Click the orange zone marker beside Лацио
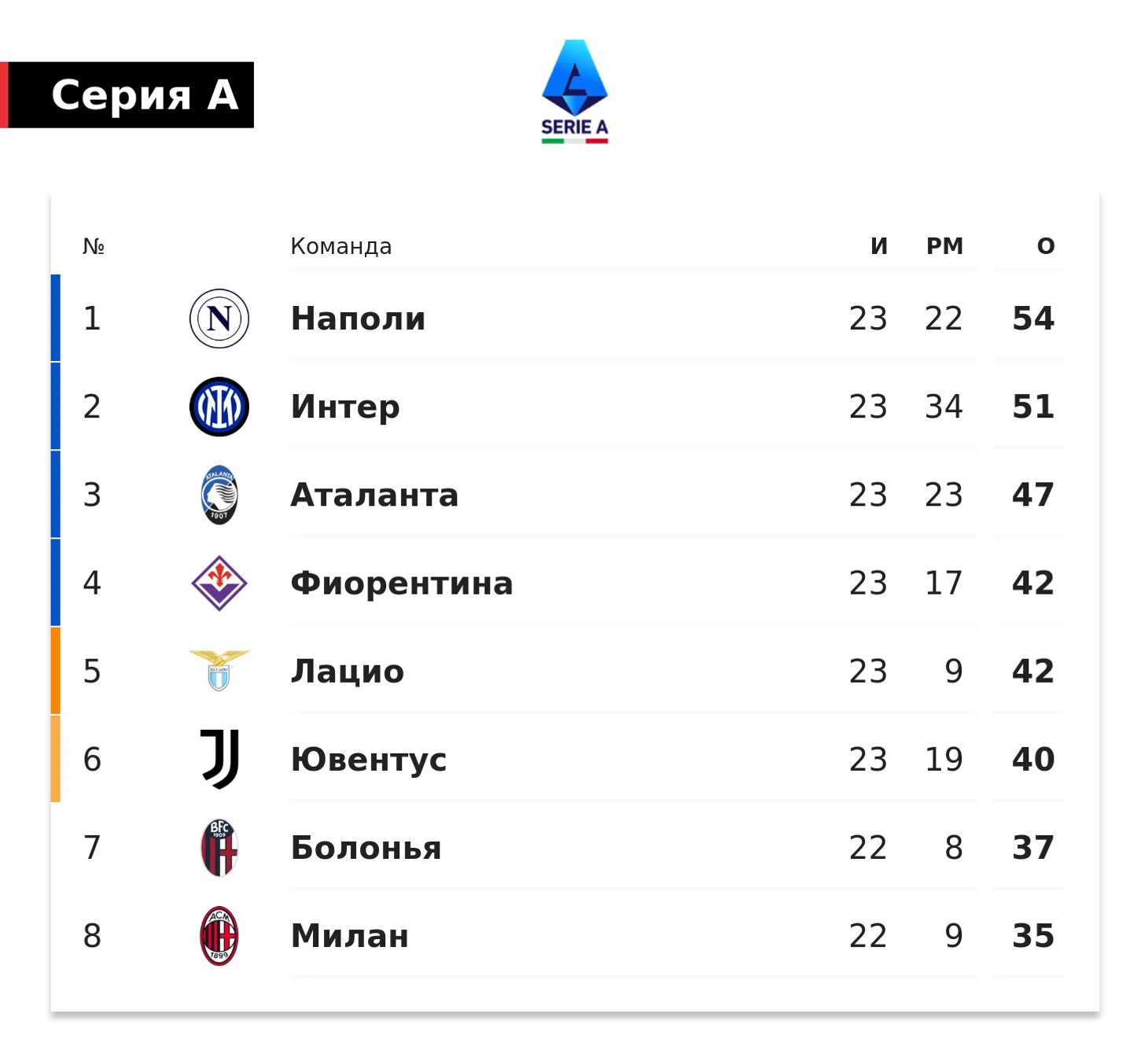This screenshot has width=1148, height=1046. point(56,671)
